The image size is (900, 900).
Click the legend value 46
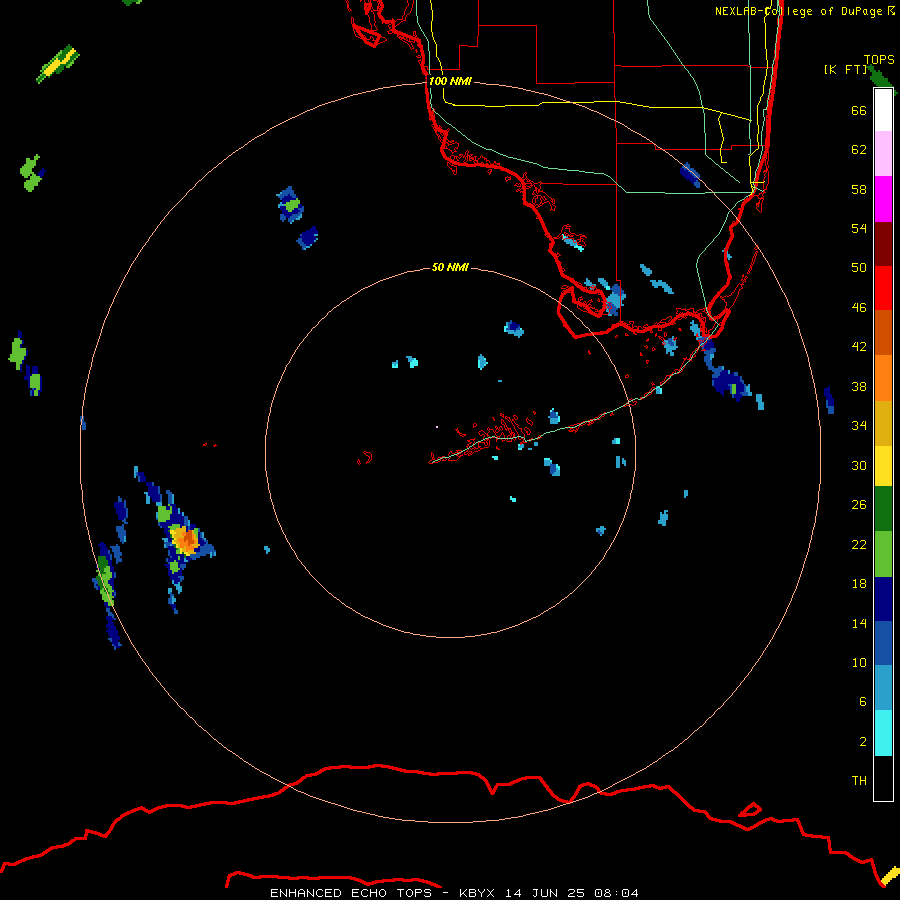(x=859, y=308)
